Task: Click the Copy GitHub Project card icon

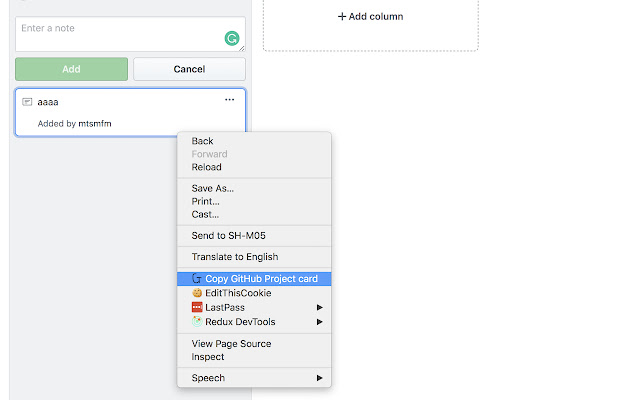Action: click(x=197, y=279)
